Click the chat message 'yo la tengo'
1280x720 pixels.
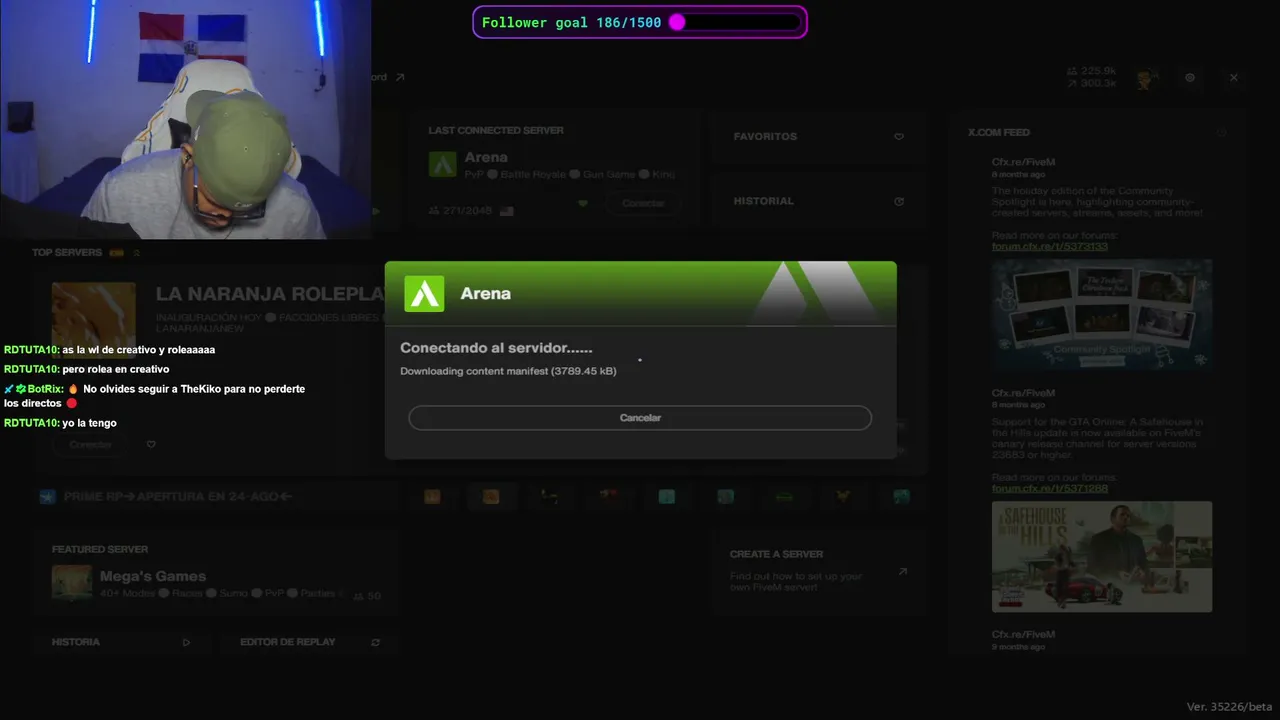(x=89, y=423)
